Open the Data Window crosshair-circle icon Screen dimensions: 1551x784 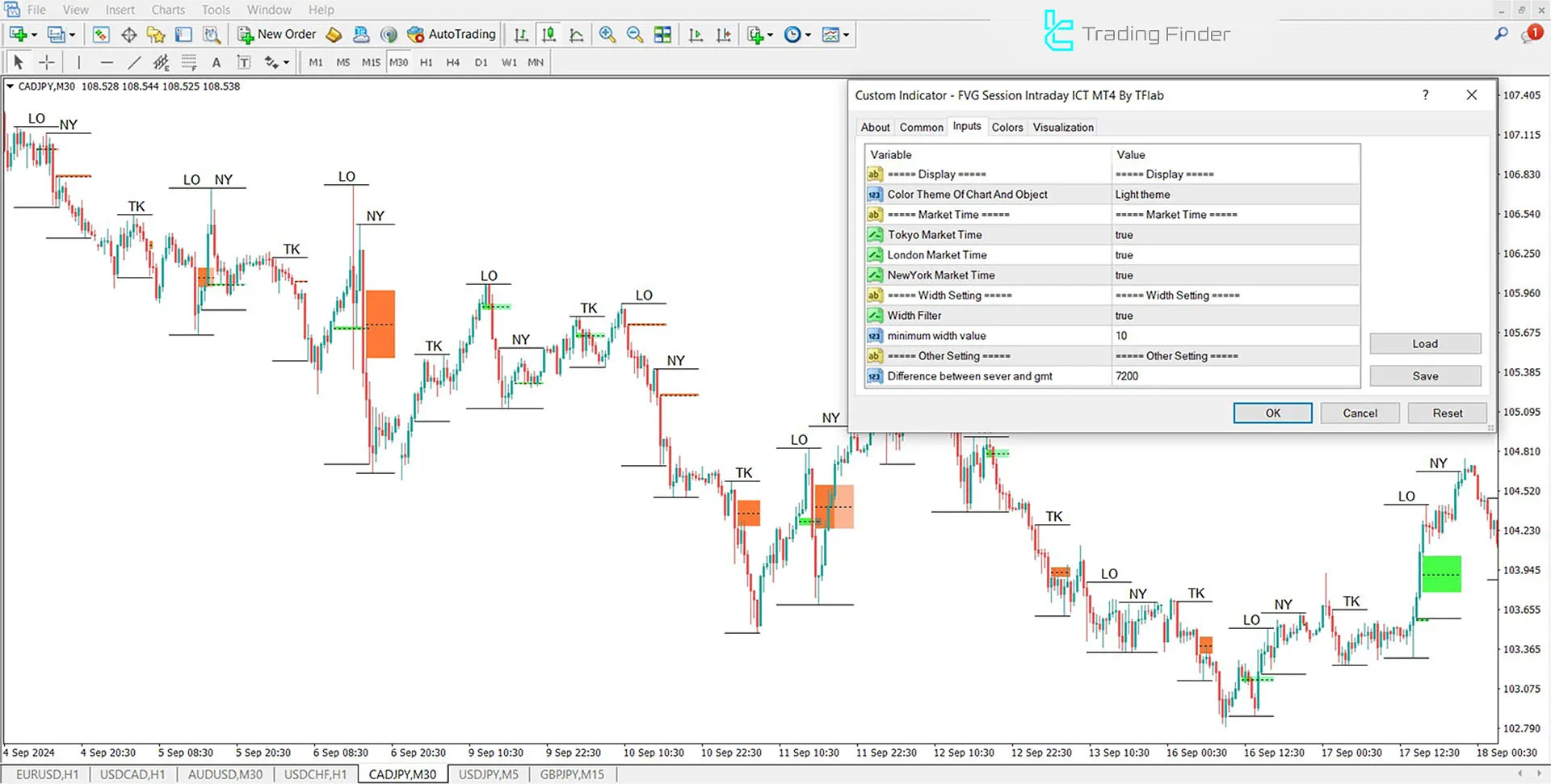(x=128, y=35)
